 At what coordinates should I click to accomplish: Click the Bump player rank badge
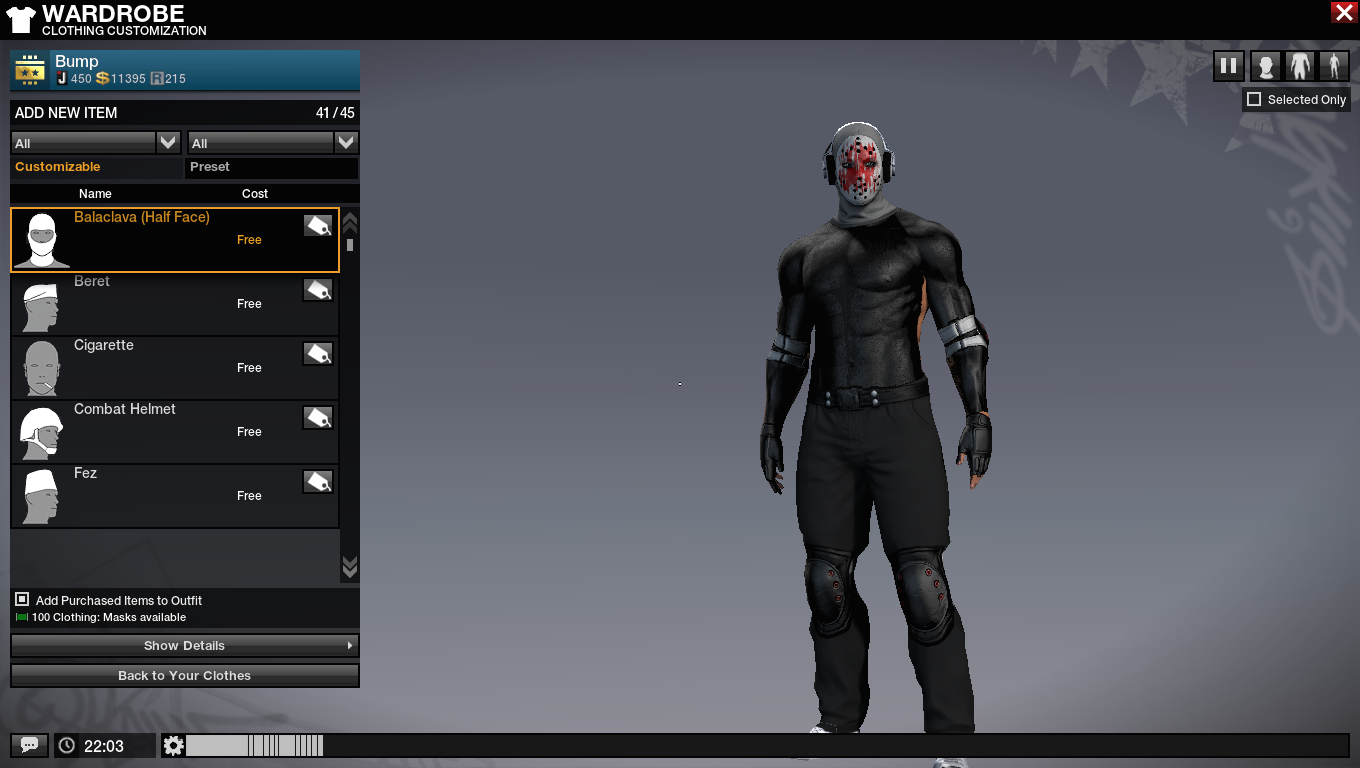tap(30, 70)
